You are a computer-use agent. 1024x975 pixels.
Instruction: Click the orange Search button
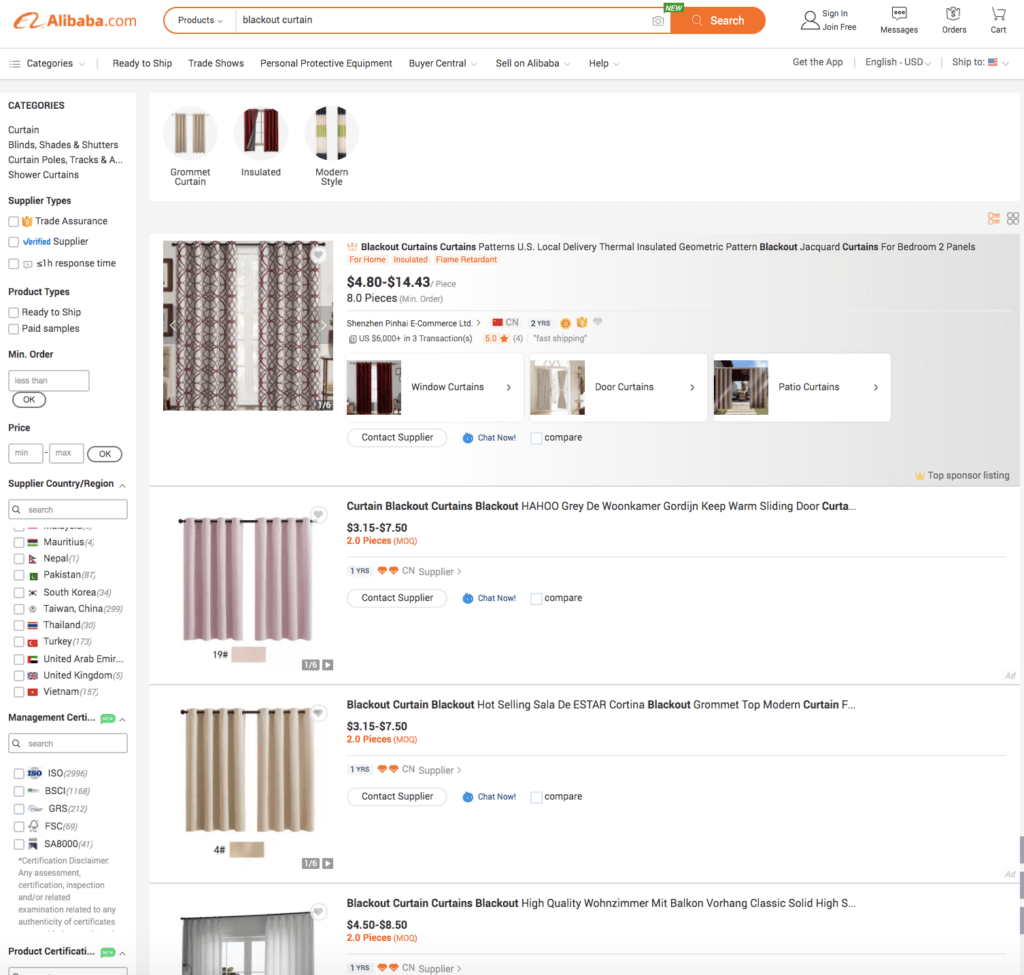[x=718, y=20]
